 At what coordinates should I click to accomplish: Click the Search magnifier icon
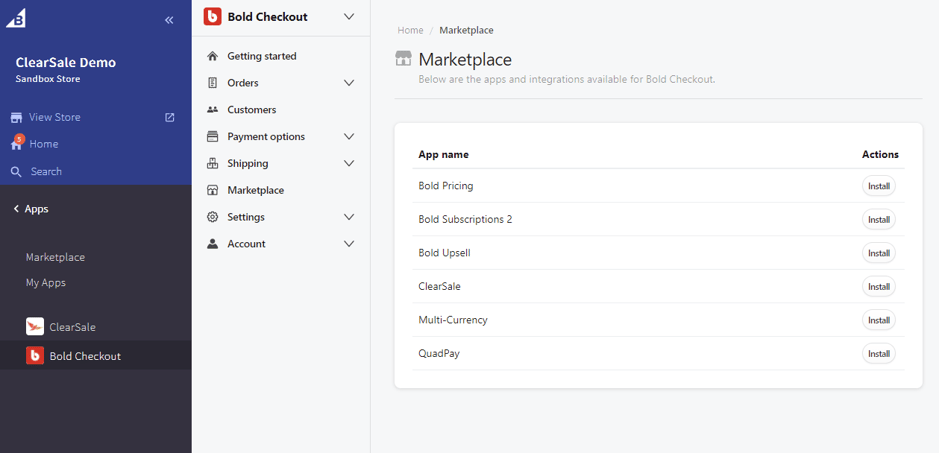16,172
